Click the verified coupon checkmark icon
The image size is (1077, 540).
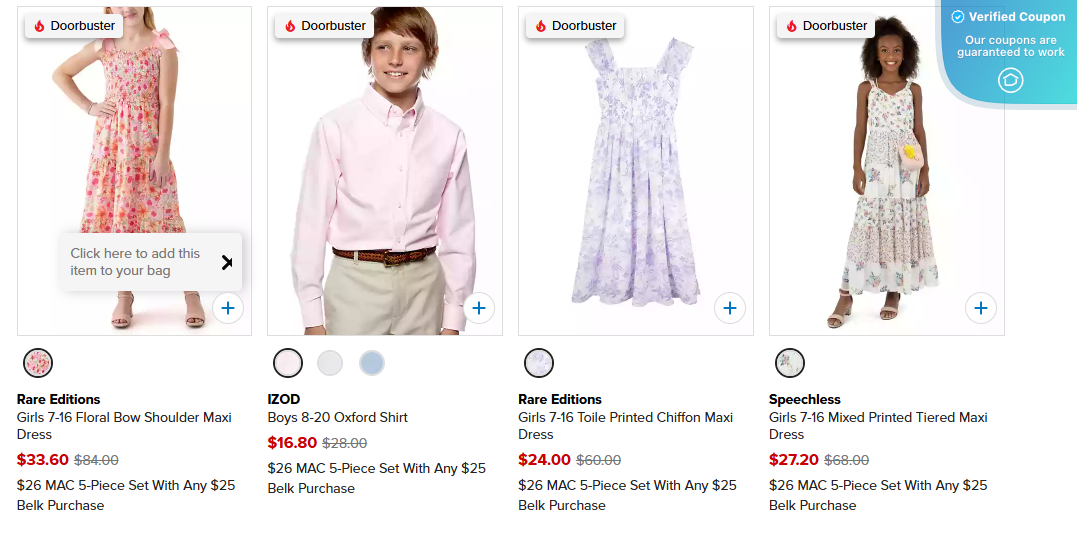(957, 17)
